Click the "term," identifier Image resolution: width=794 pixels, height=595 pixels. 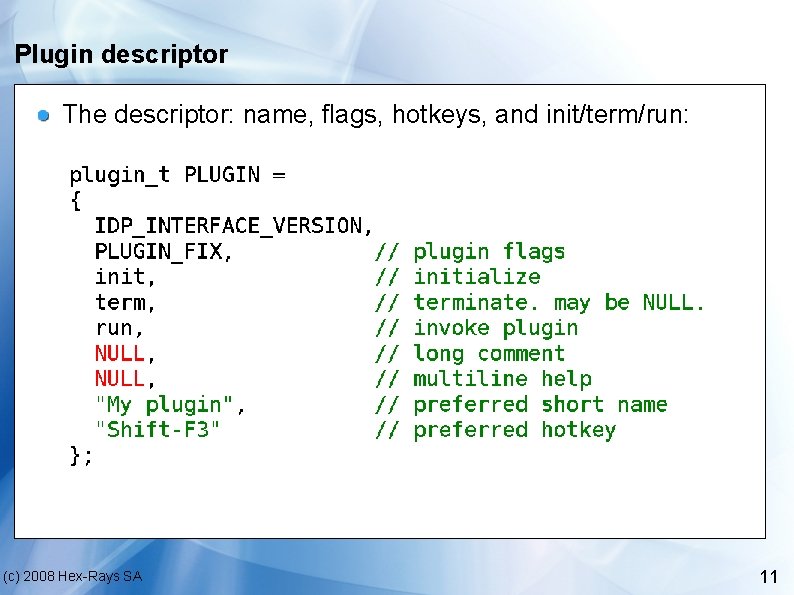click(125, 302)
